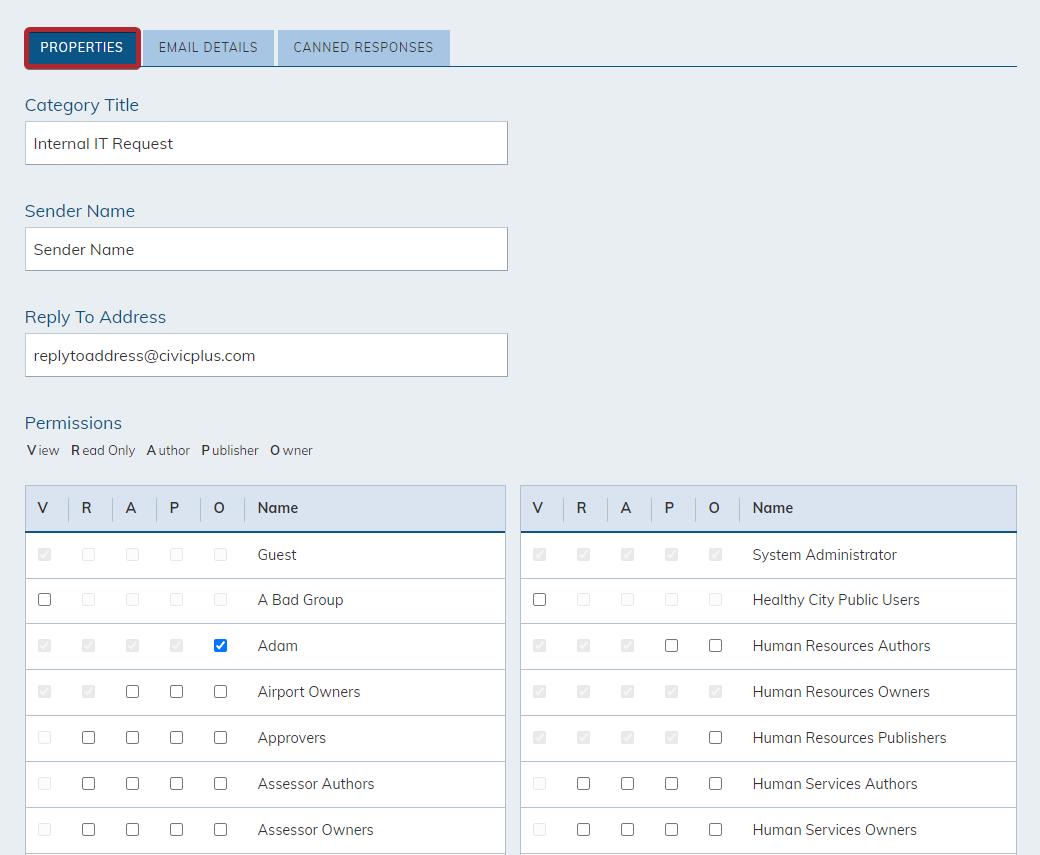Check View for Healthy City Public Users
This screenshot has height=855, width=1040.
(x=539, y=600)
